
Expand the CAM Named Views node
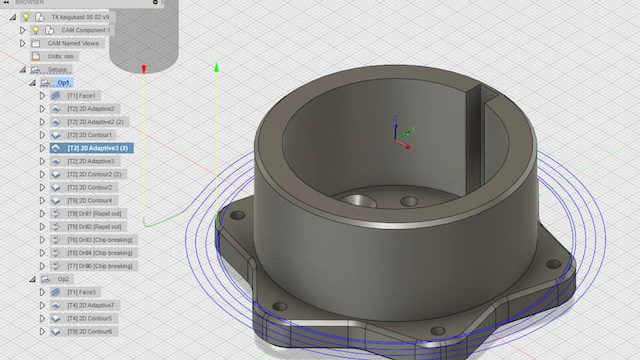coord(23,43)
